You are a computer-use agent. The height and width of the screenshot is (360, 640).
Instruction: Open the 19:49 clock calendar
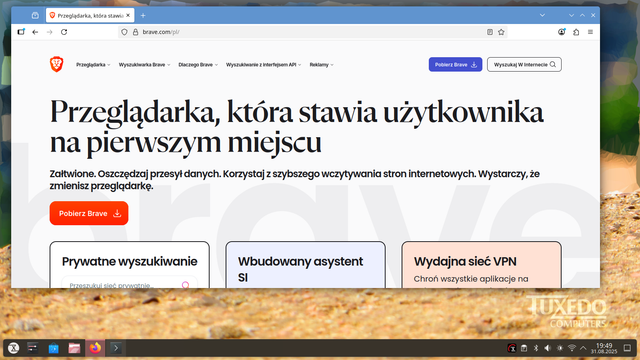[x=604, y=348]
